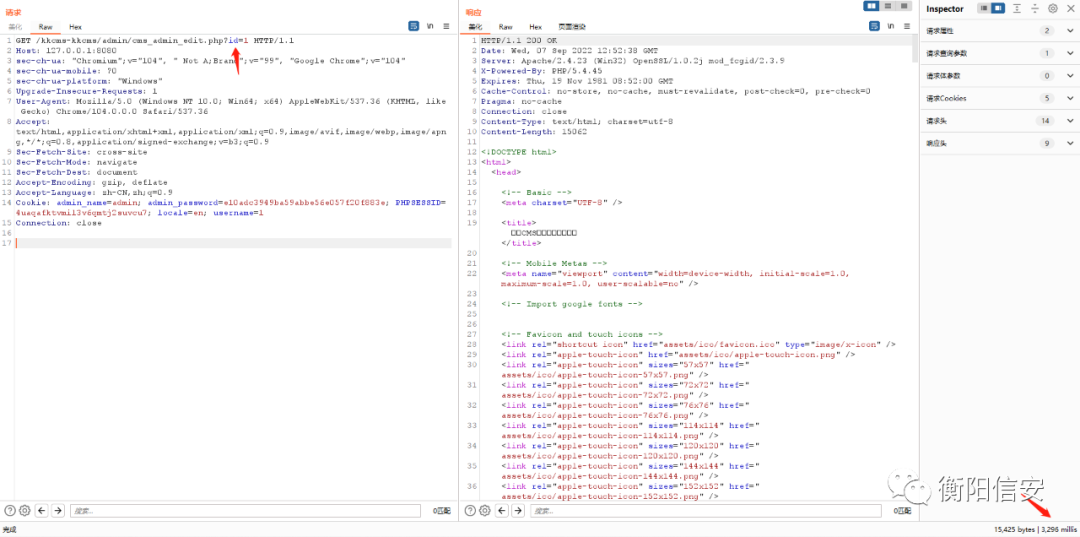Click the GET request line text
Viewport: 1080px width, 537px height.
155,41
